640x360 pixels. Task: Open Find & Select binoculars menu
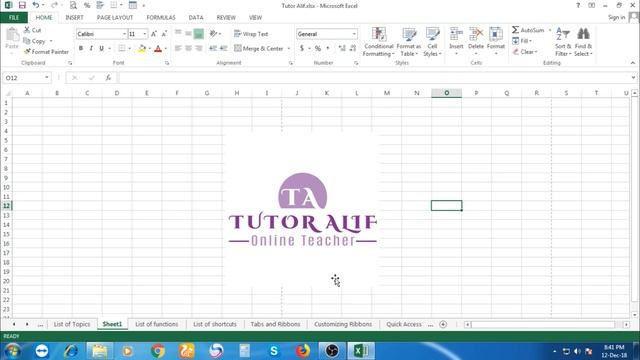point(583,42)
